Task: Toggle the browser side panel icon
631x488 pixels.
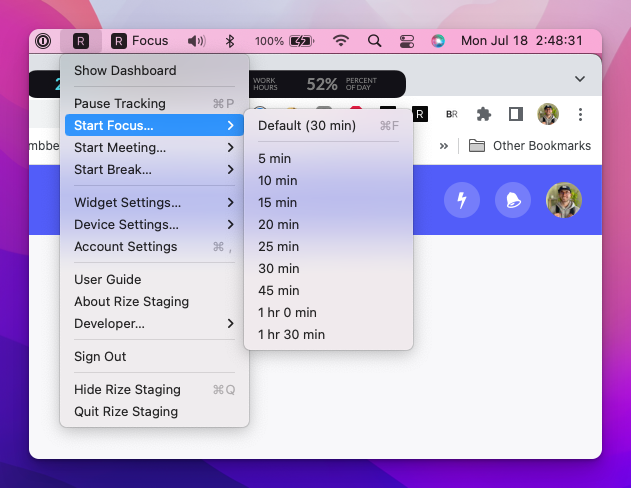Action: pos(516,114)
